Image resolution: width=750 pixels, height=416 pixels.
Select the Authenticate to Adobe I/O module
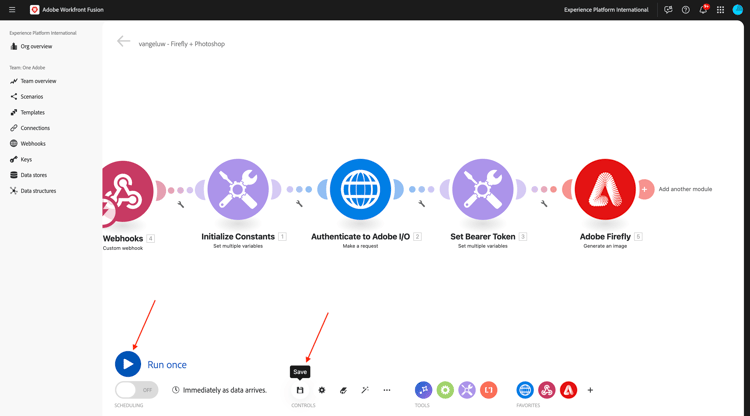360,189
